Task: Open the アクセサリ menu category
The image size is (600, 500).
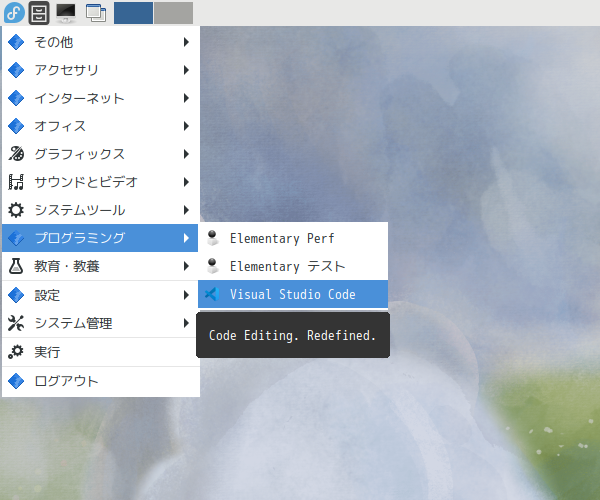Action: pos(101,70)
